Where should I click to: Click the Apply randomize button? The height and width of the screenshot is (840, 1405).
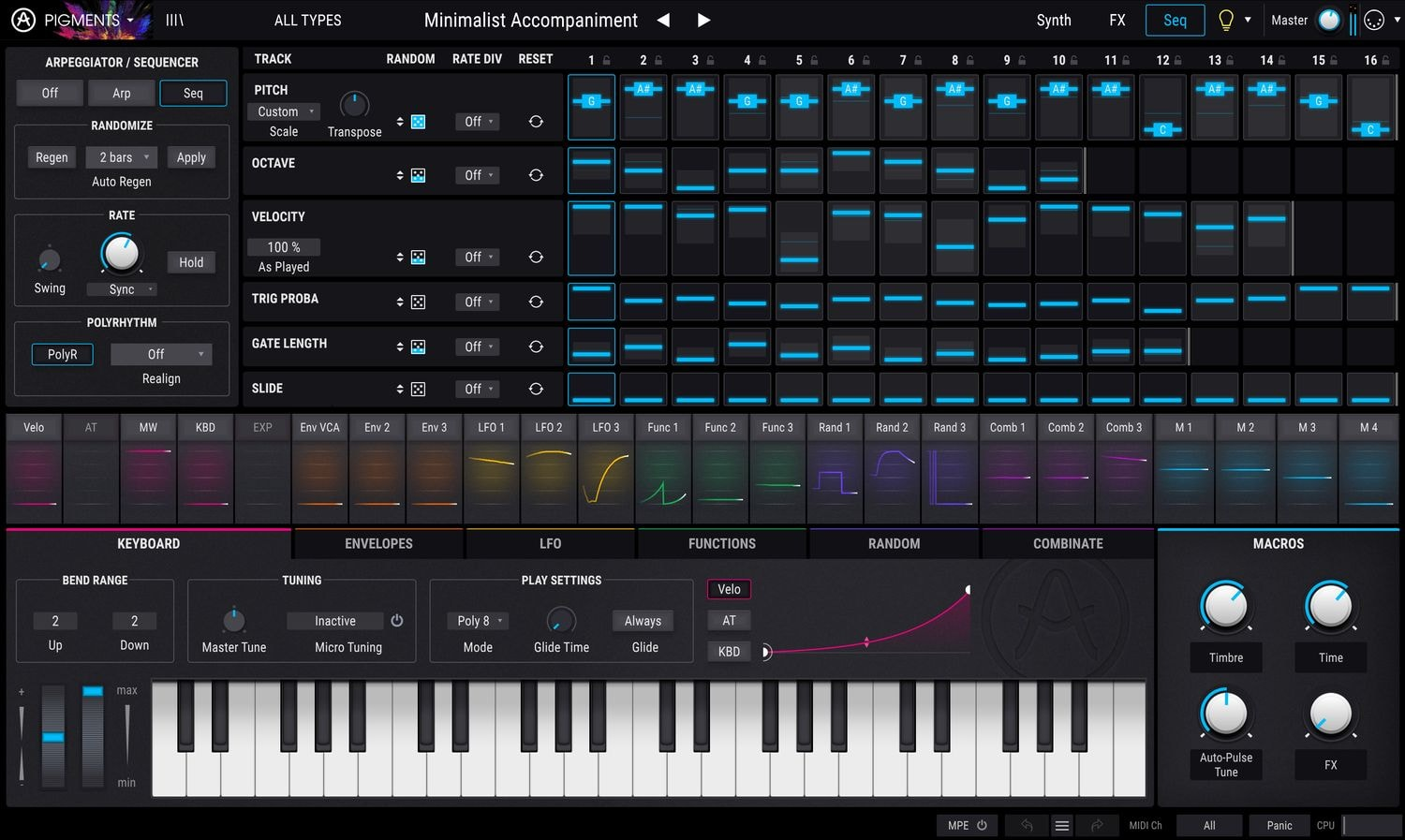(191, 157)
